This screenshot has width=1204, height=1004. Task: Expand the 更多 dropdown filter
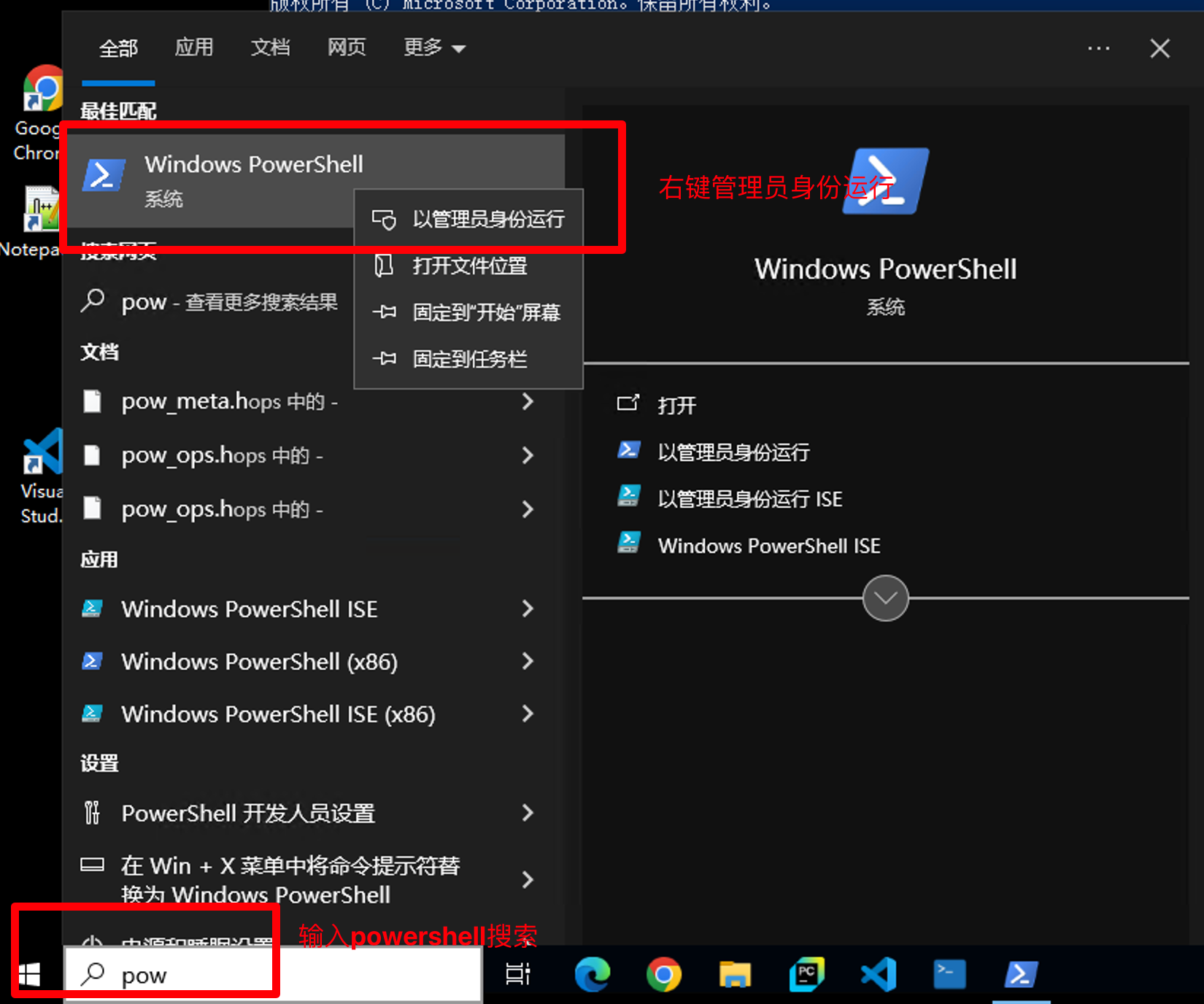(434, 48)
